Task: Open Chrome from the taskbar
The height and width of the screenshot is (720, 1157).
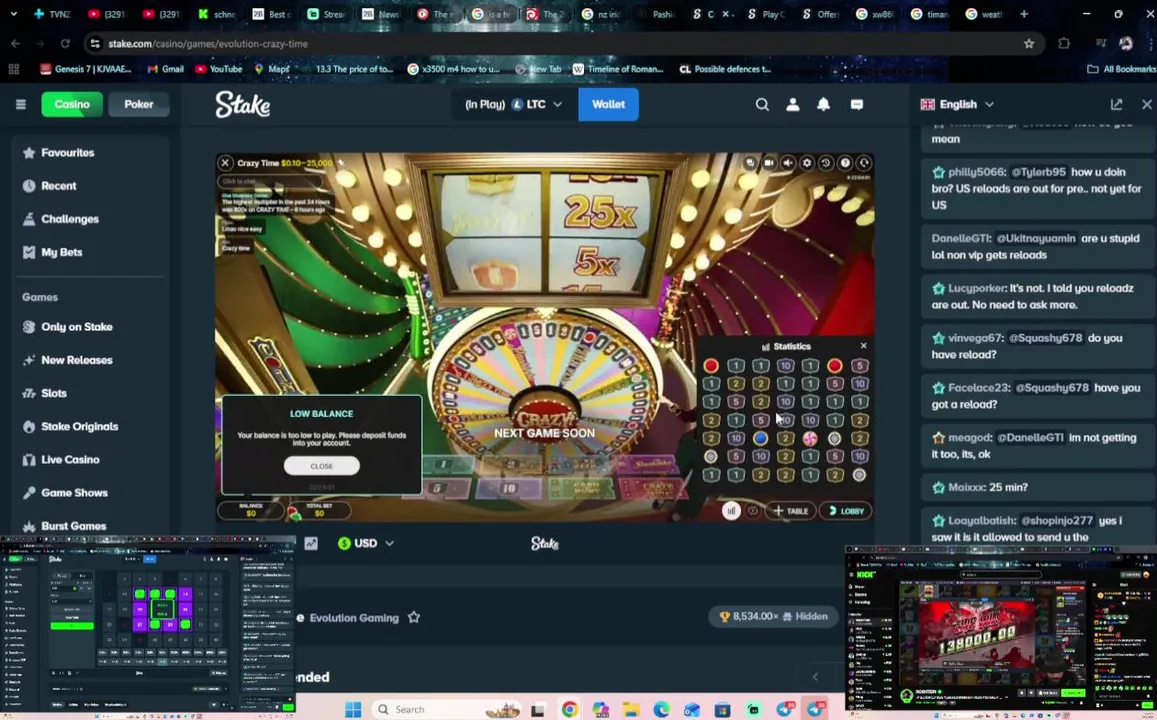Action: (569, 710)
